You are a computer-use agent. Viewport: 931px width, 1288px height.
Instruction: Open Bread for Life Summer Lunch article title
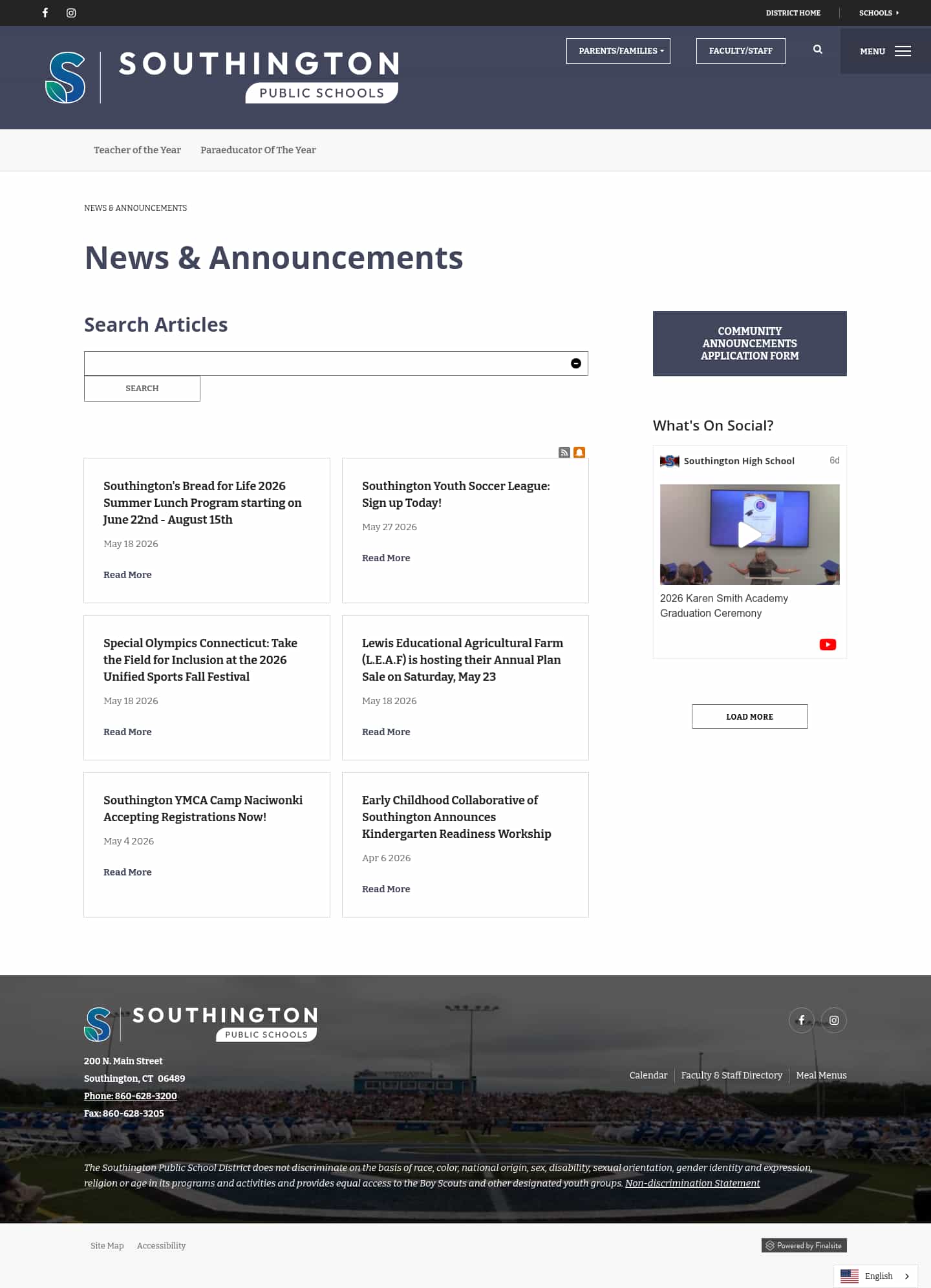(x=202, y=502)
